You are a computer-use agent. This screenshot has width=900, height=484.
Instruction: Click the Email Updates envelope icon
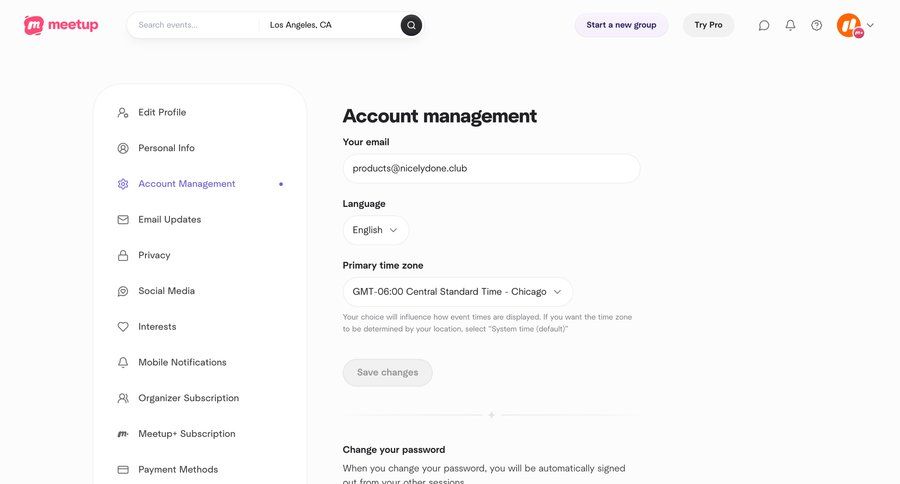click(123, 219)
